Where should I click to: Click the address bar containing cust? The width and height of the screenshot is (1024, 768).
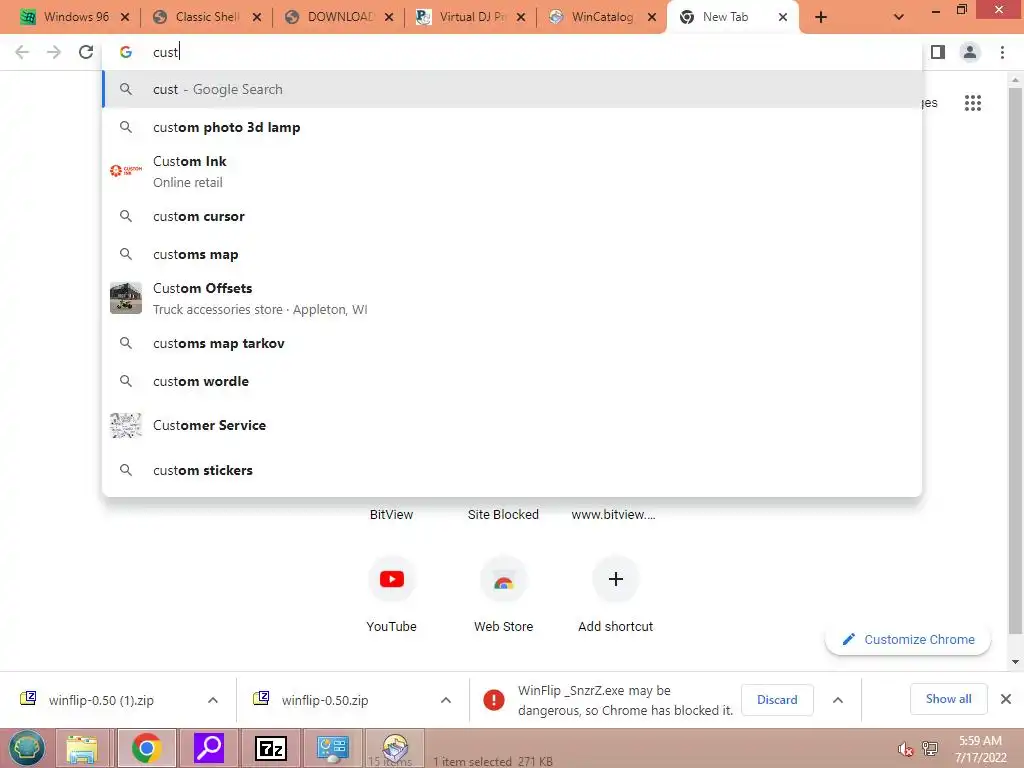pyautogui.click(x=512, y=52)
